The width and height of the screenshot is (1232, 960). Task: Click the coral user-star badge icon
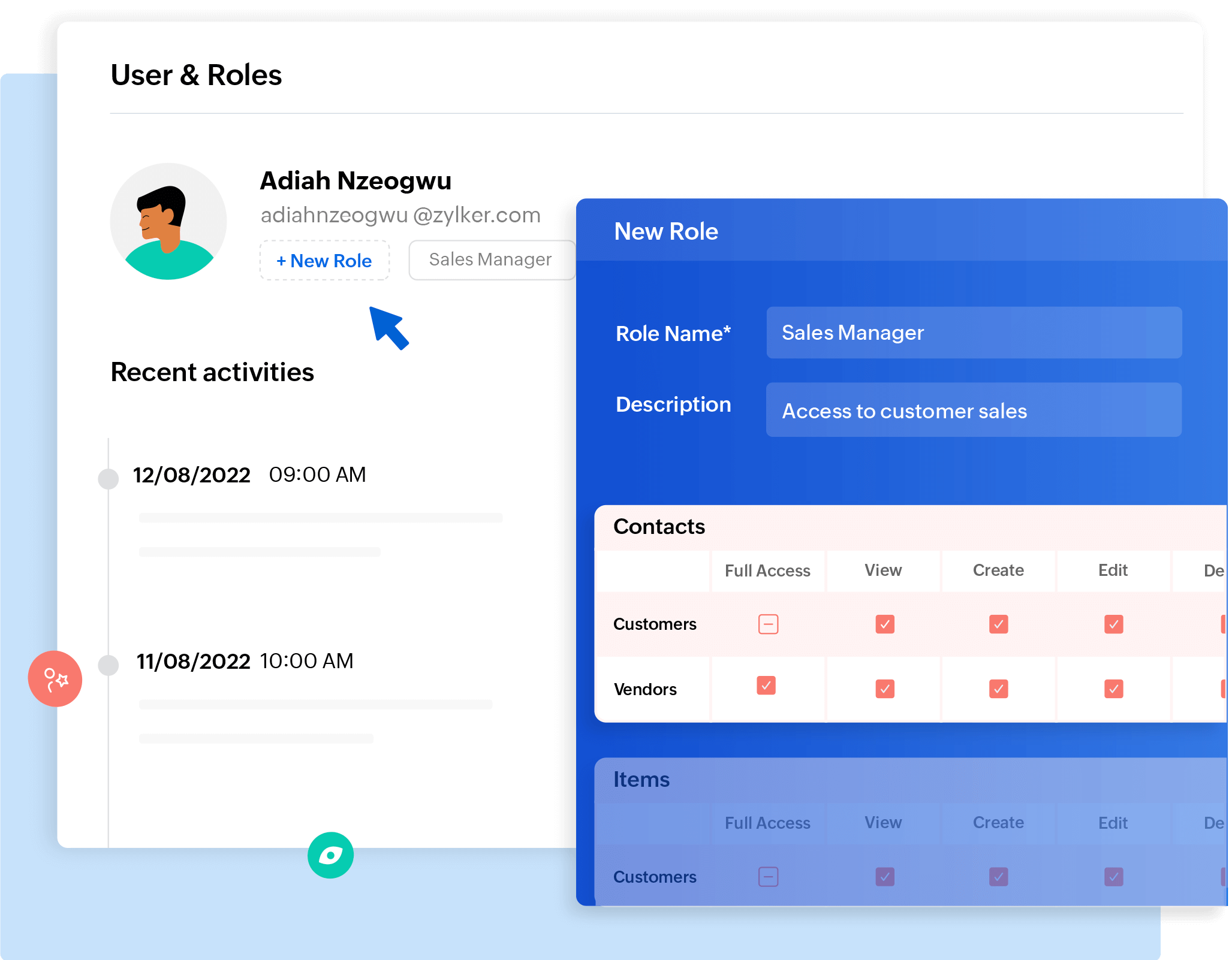[55, 679]
